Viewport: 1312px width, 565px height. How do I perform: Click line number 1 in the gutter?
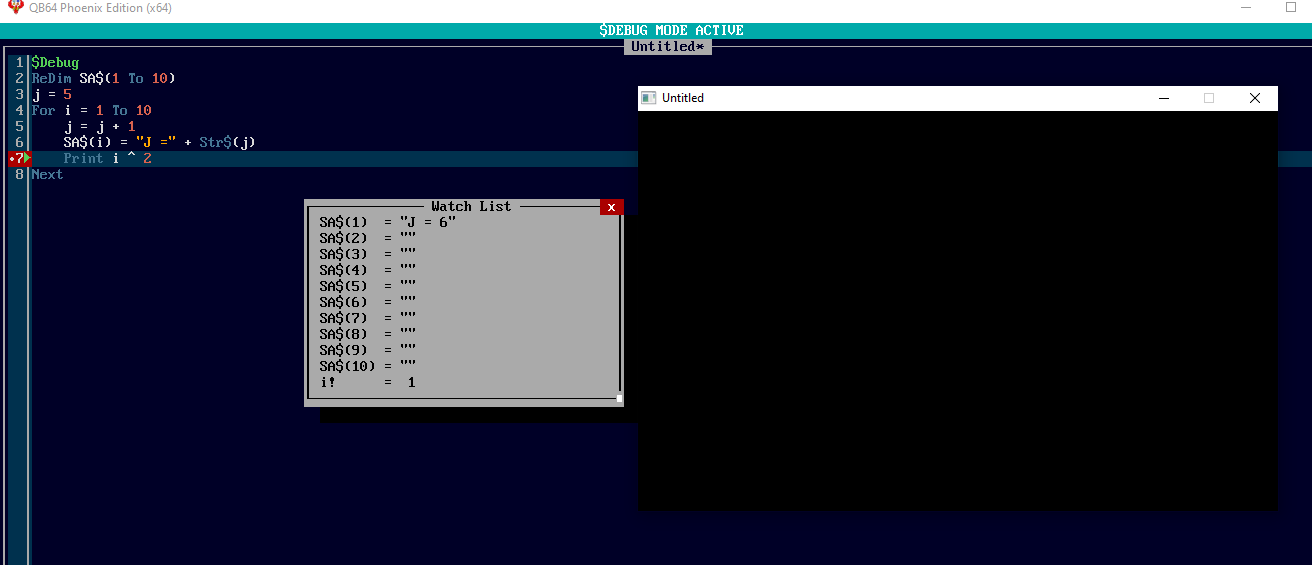tap(19, 63)
